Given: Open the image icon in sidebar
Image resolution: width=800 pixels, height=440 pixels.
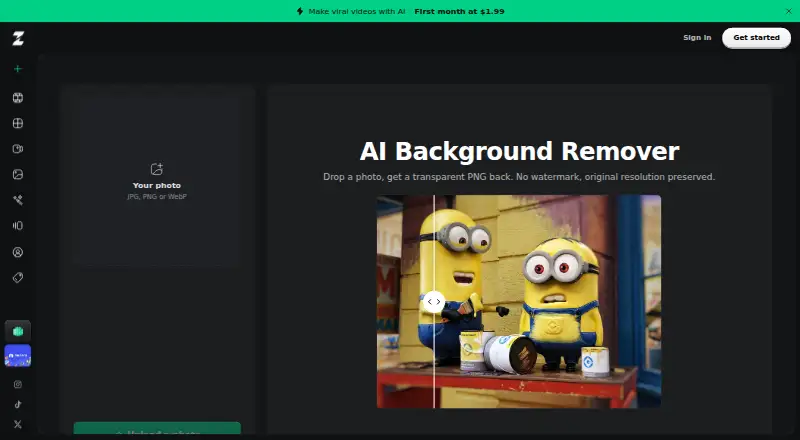Looking at the screenshot, I should click(x=18, y=175).
